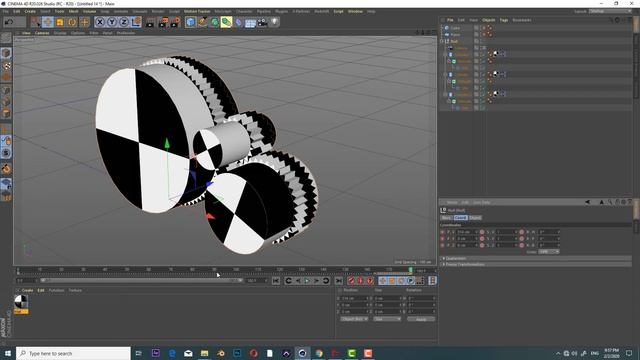
Task: Select the Coord tab in Attributes
Action: click(460, 218)
